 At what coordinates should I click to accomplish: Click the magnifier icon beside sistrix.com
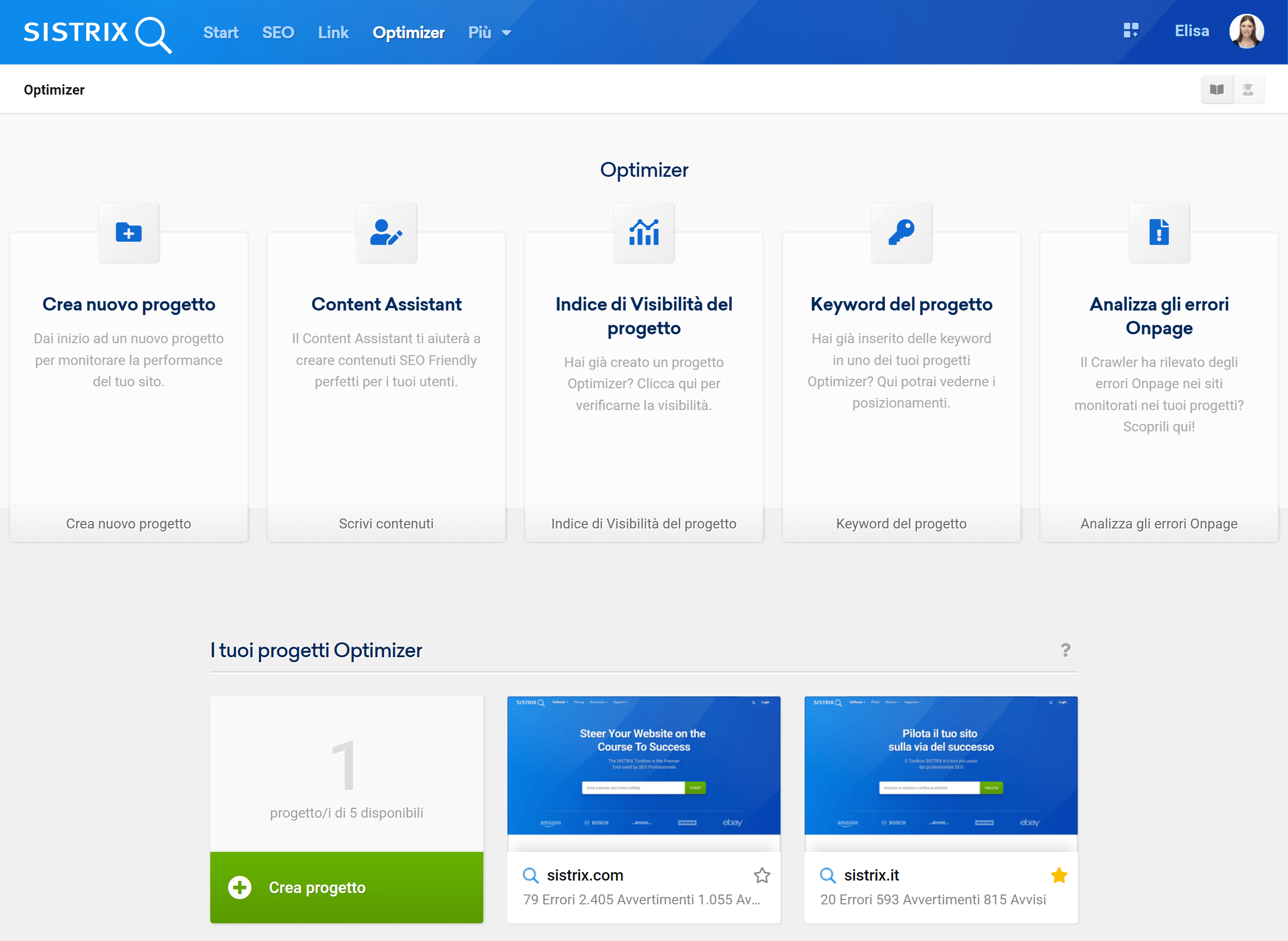(x=531, y=876)
